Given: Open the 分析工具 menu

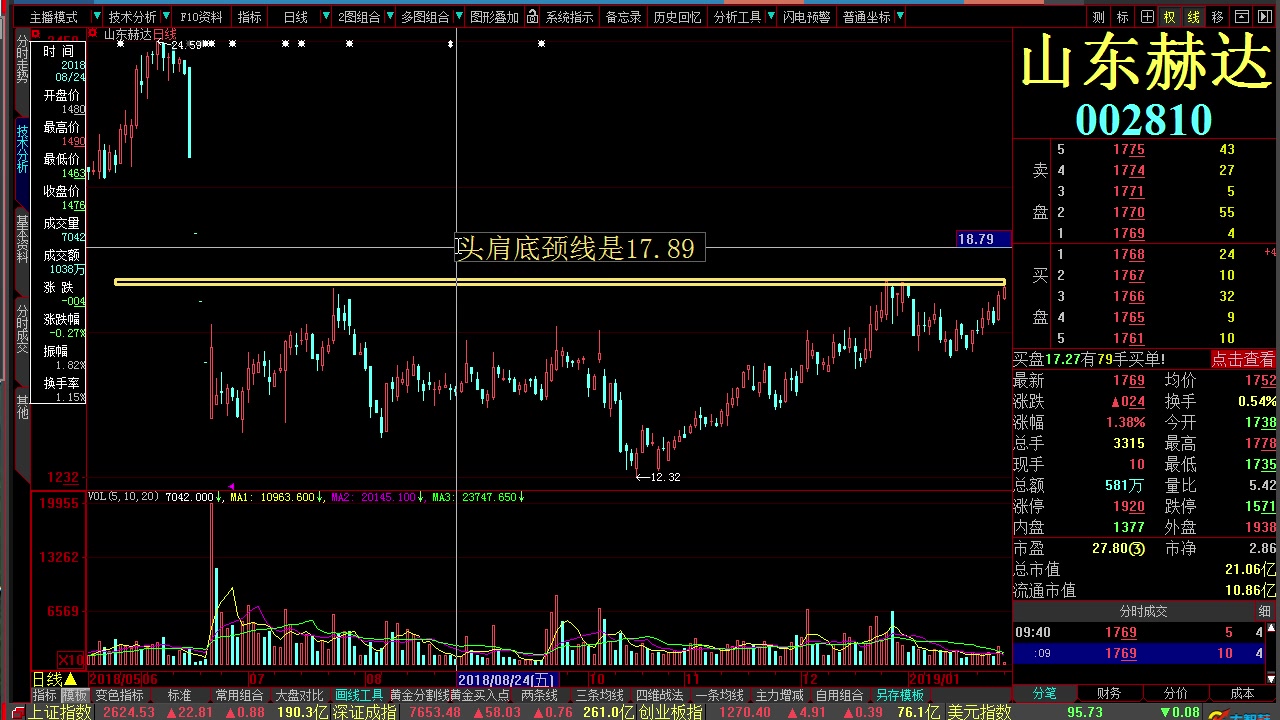Looking at the screenshot, I should point(737,17).
